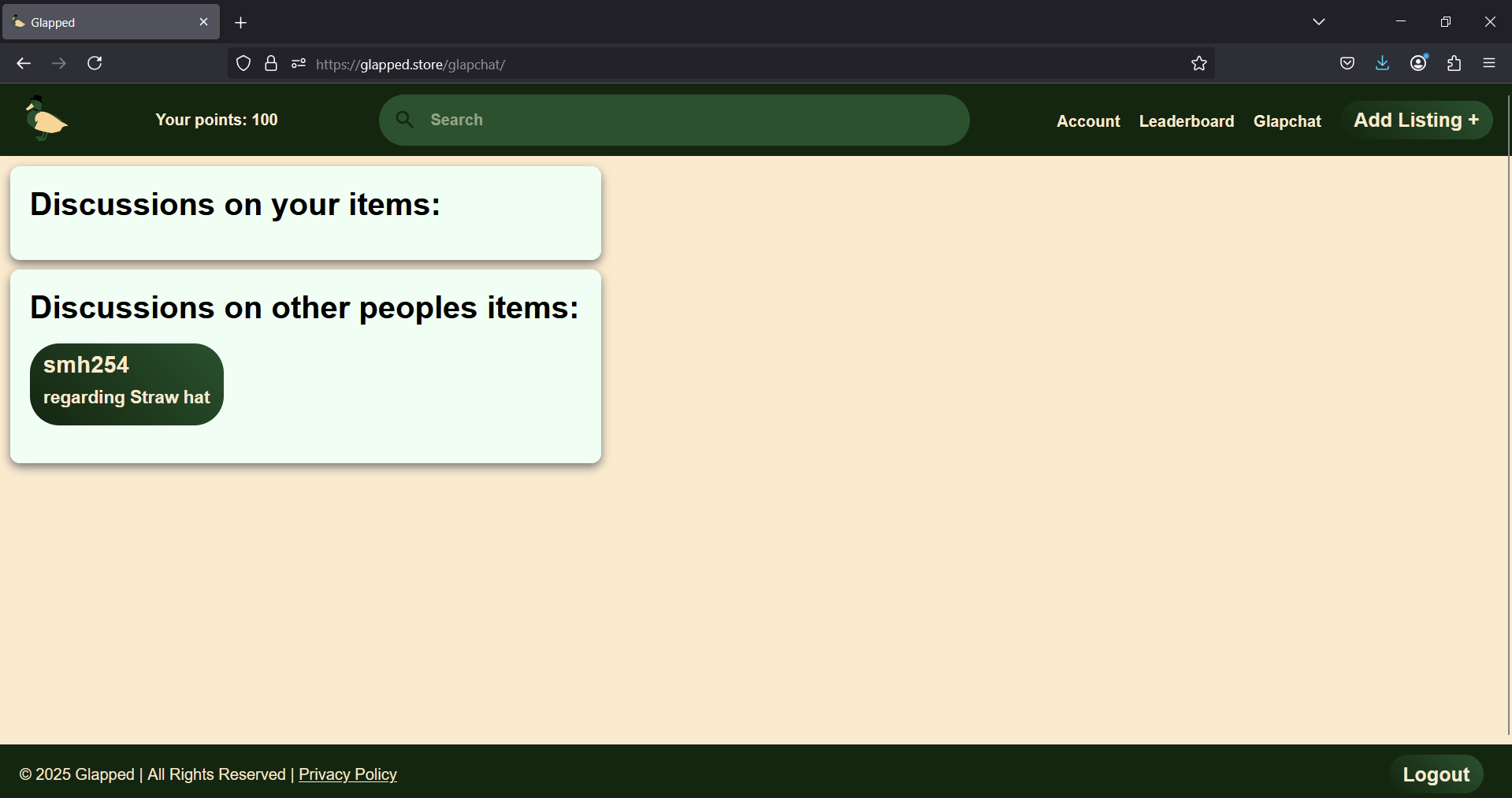Restore down the browser window

point(1446,21)
